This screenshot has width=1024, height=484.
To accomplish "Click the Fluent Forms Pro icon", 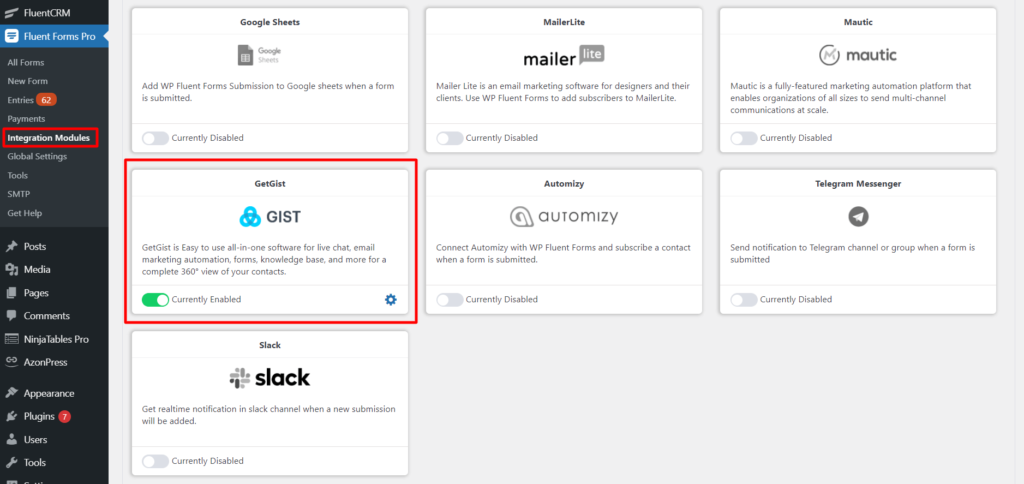I will point(11,37).
